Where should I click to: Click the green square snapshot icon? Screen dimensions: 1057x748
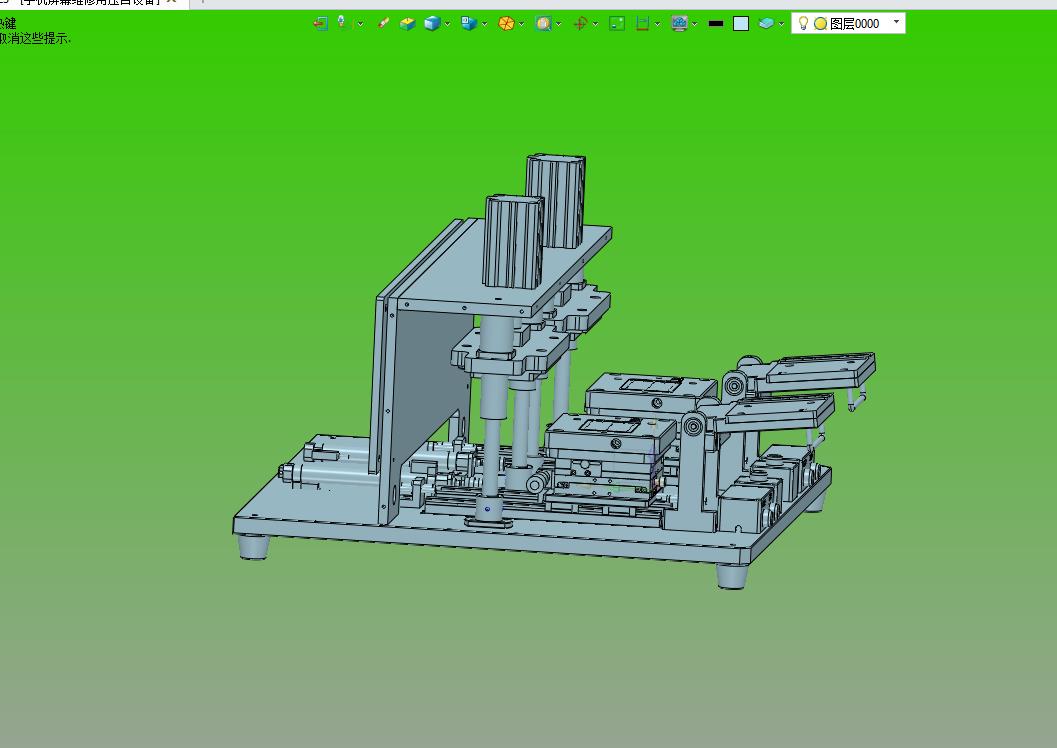click(x=617, y=24)
